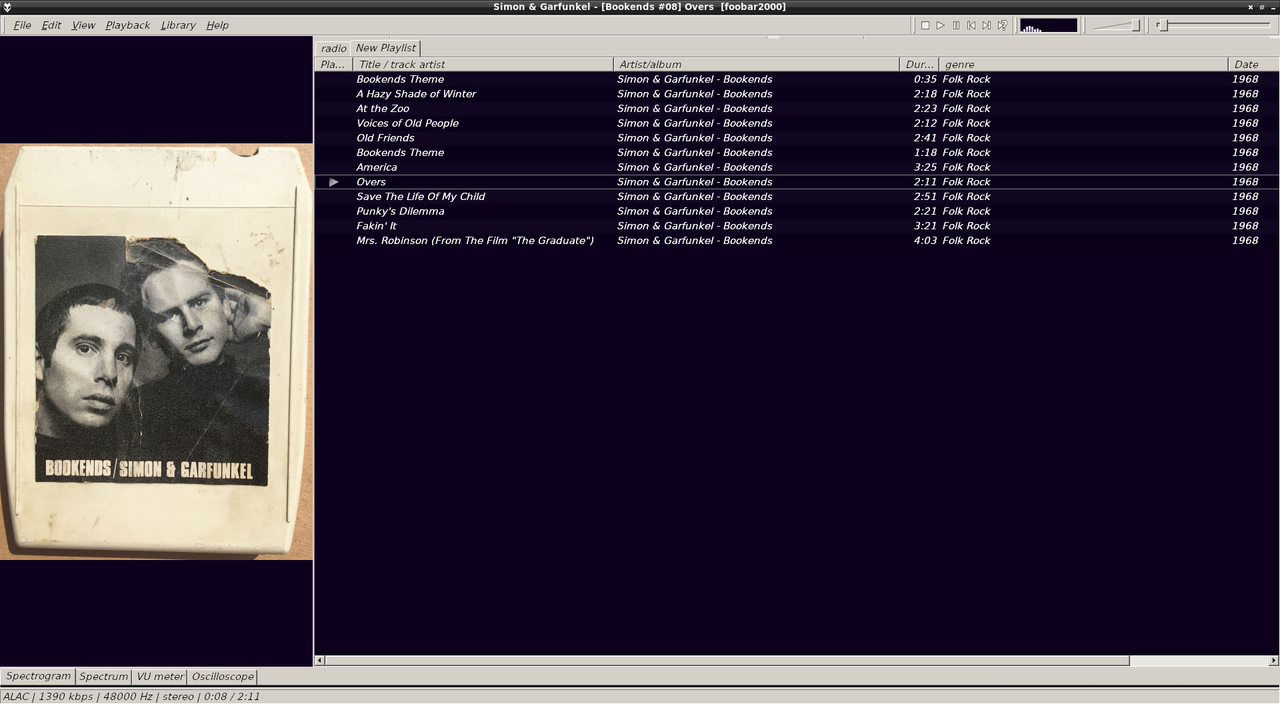Click the scrollbar right arrow
Screen dimensions: 1280x704
(1274, 660)
